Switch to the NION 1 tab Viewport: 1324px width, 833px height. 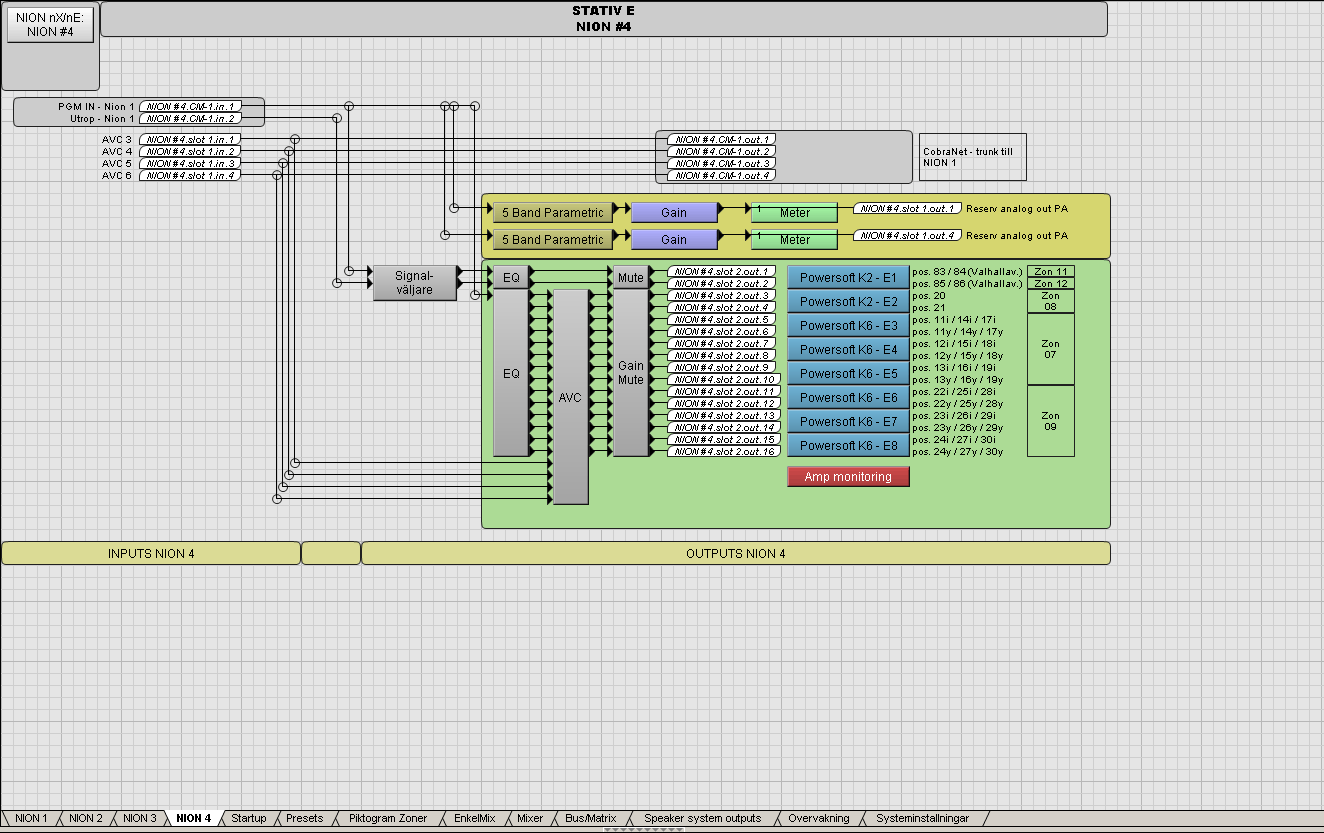click(30, 818)
